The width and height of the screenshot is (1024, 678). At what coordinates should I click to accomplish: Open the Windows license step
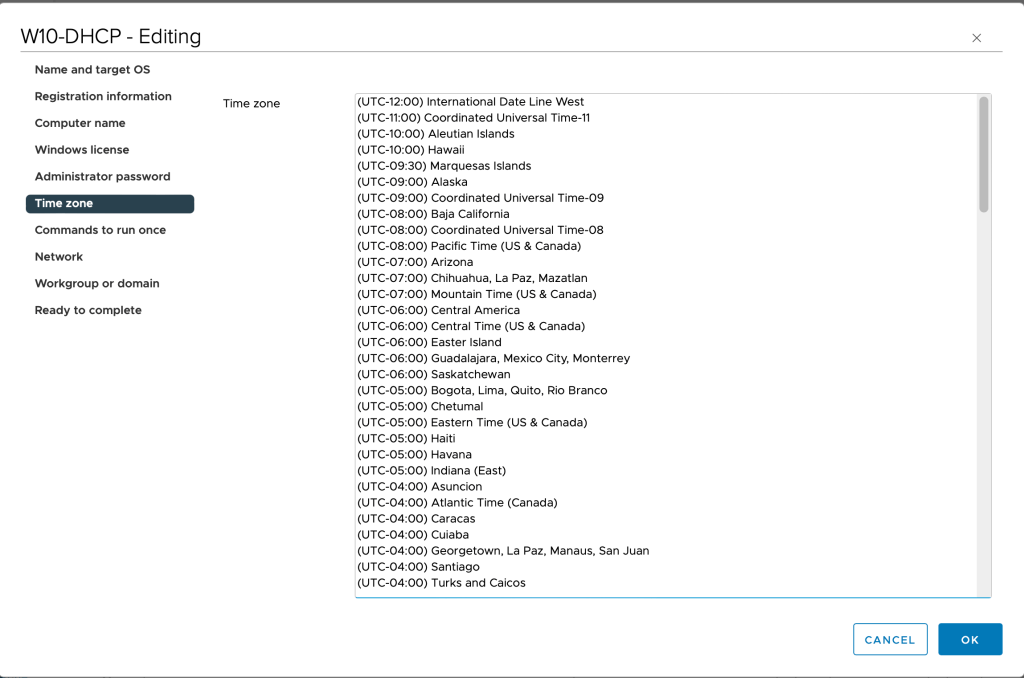point(82,150)
